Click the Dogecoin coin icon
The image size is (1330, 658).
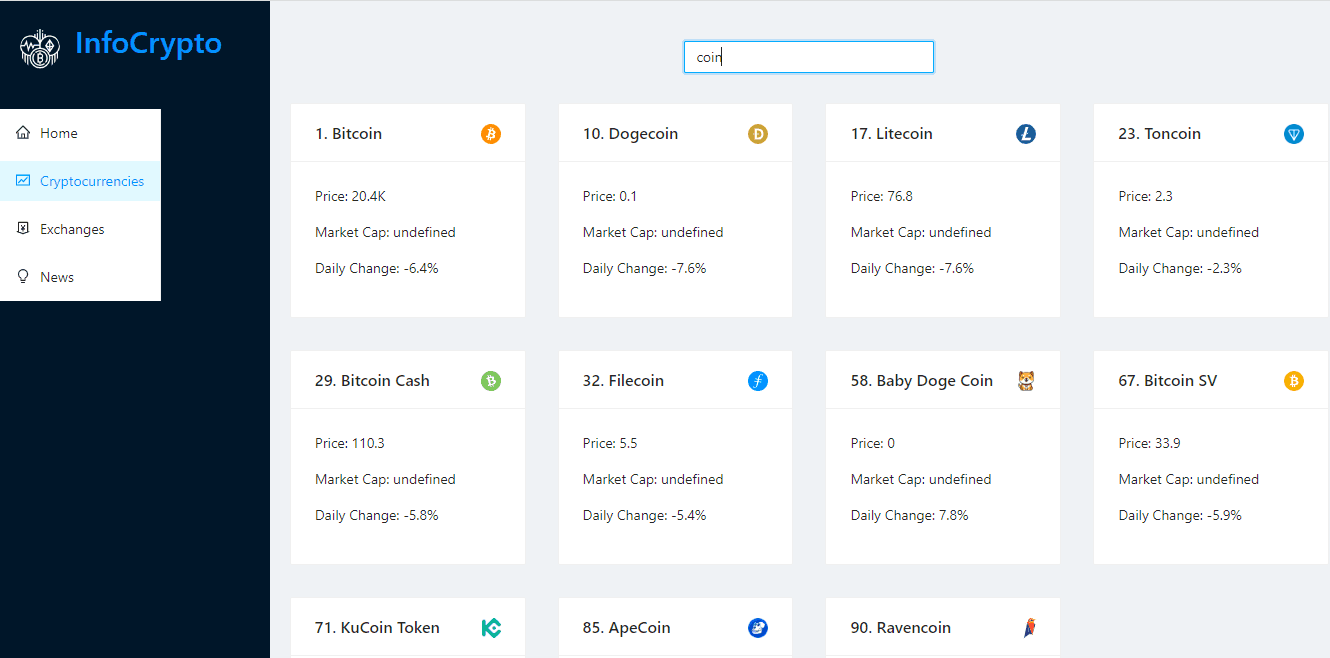click(x=758, y=134)
